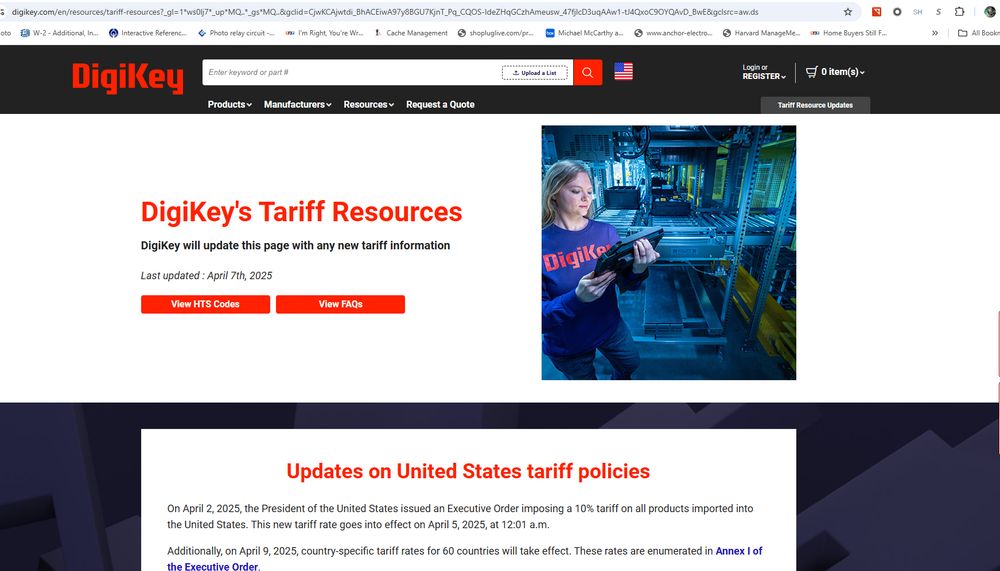This screenshot has width=1000, height=571.
Task: Open Request a Quote
Action: tap(440, 105)
